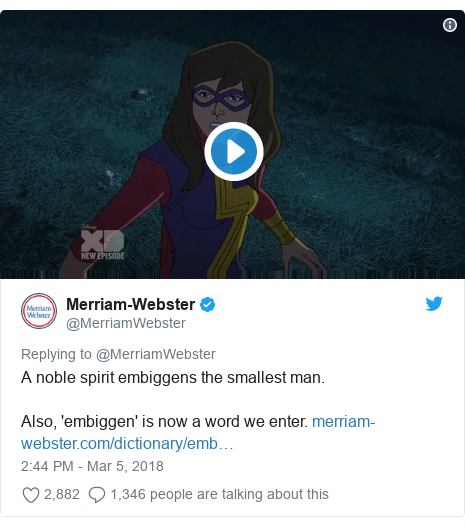Image resolution: width=465 pixels, height=527 pixels.
Task: Click the info icon on the video
Action: (450, 25)
